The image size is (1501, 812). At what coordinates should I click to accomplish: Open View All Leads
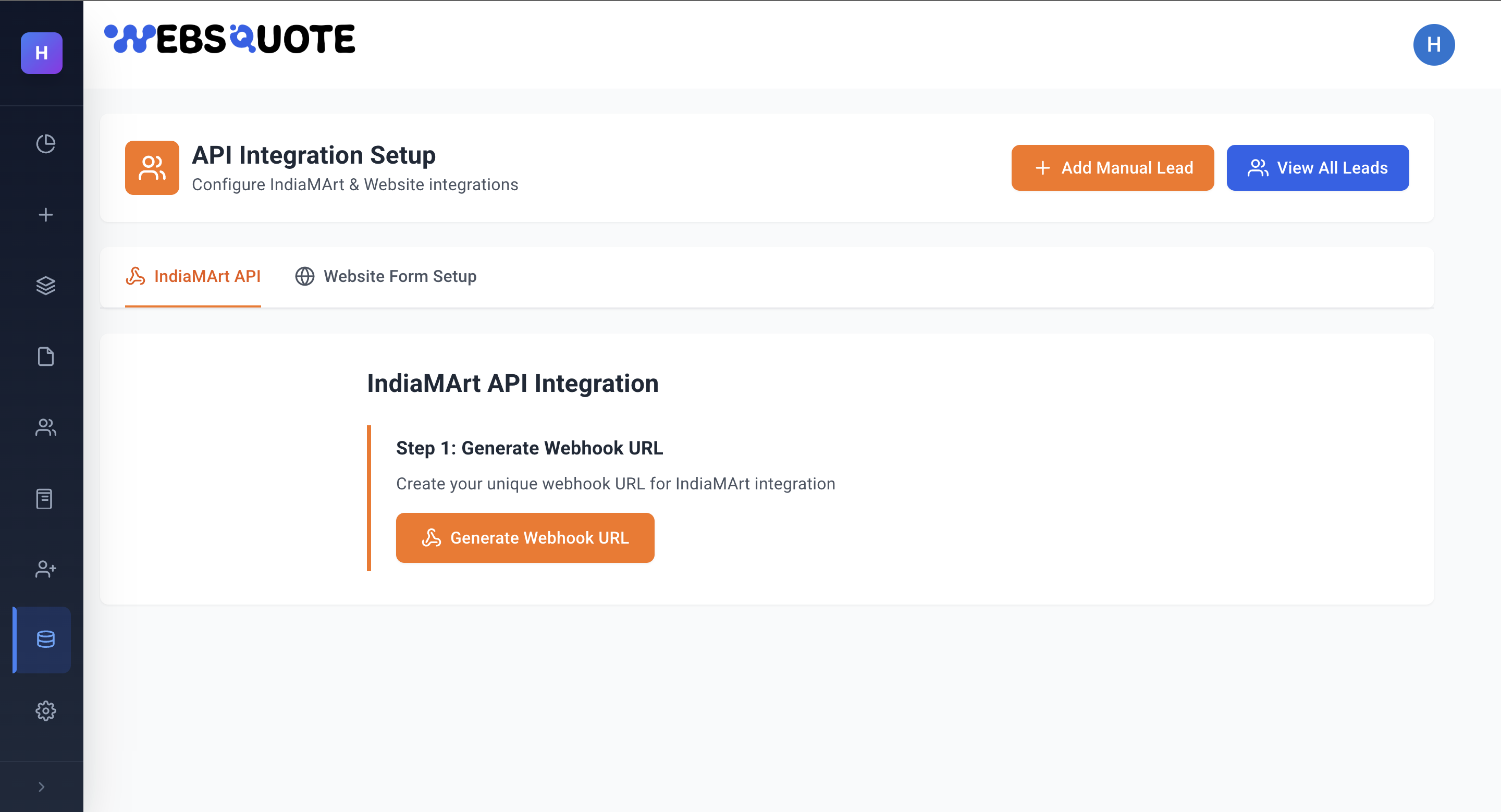pos(1318,168)
